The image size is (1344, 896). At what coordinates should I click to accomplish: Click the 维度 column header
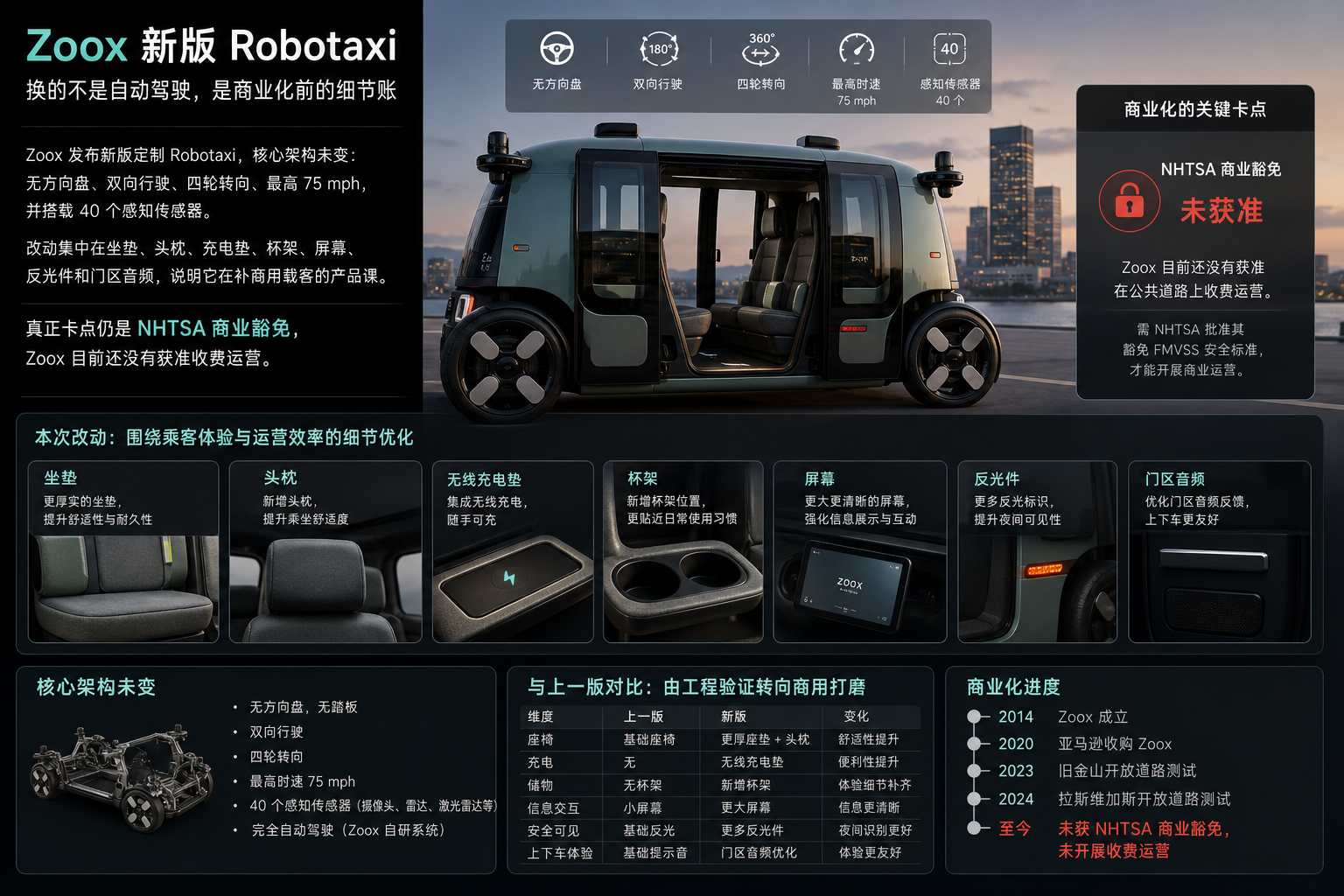(x=540, y=717)
